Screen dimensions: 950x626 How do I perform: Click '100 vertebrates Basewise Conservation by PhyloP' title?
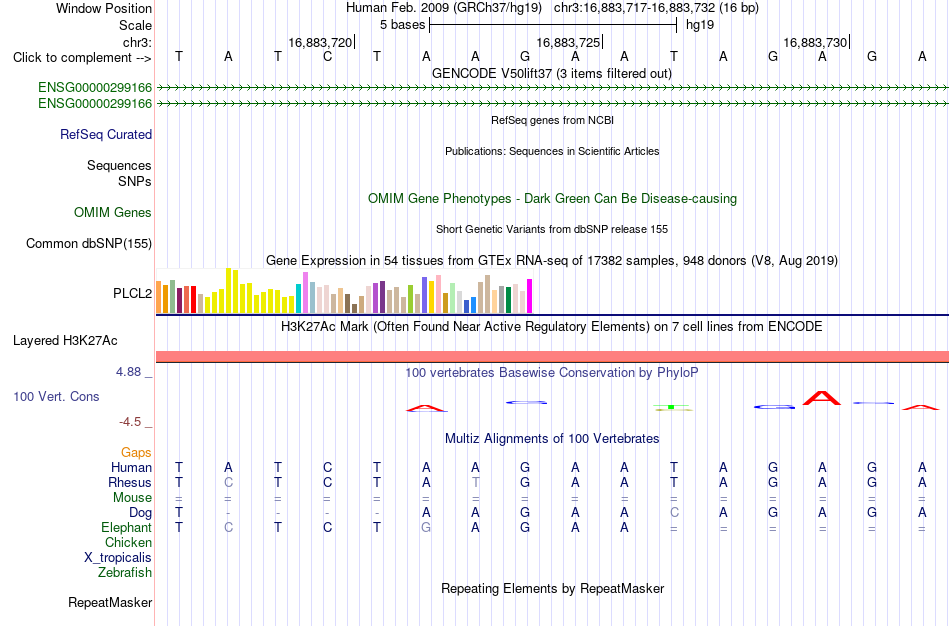[552, 373]
